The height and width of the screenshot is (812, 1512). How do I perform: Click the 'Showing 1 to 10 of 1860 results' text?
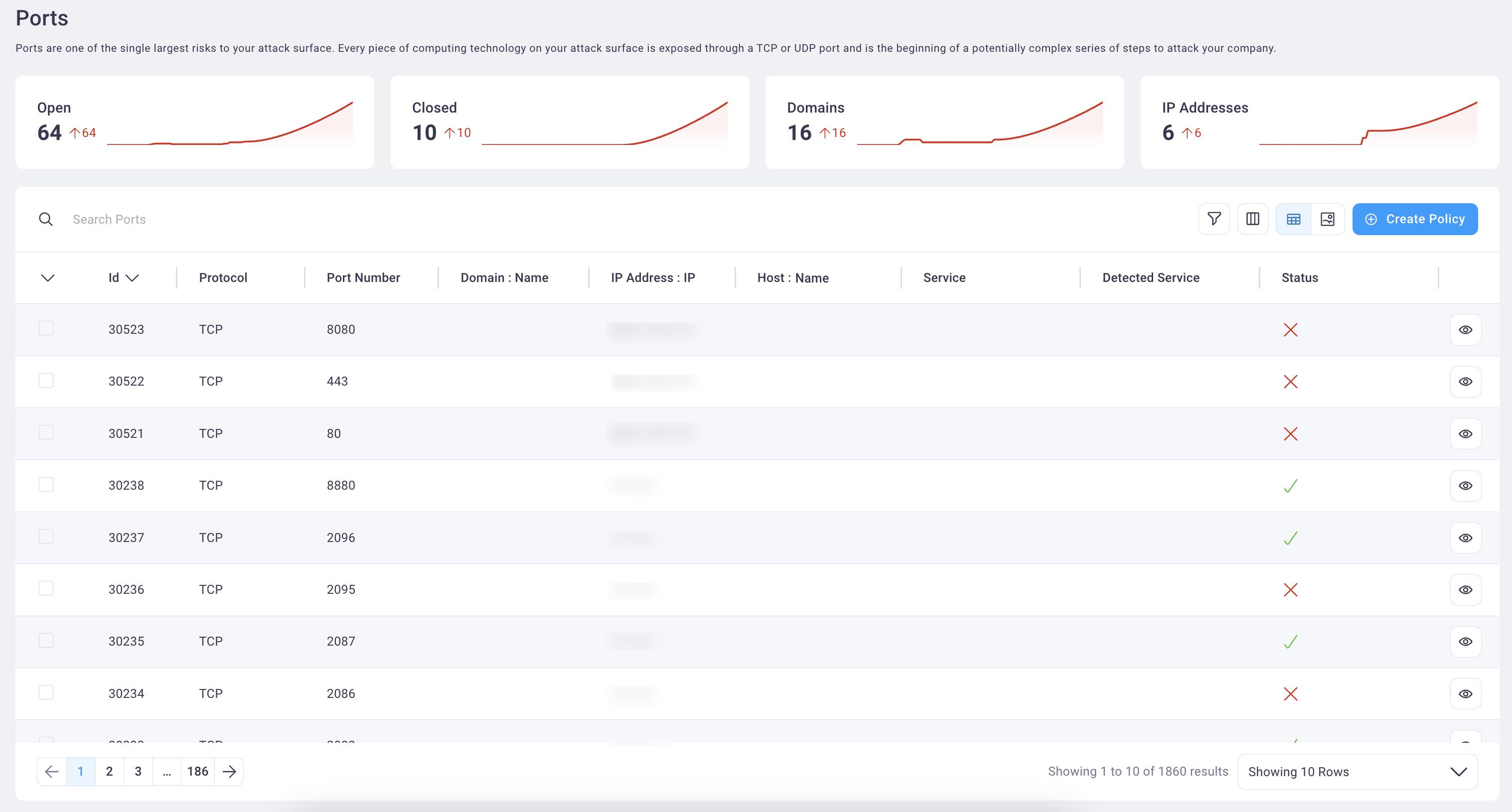click(x=1138, y=772)
